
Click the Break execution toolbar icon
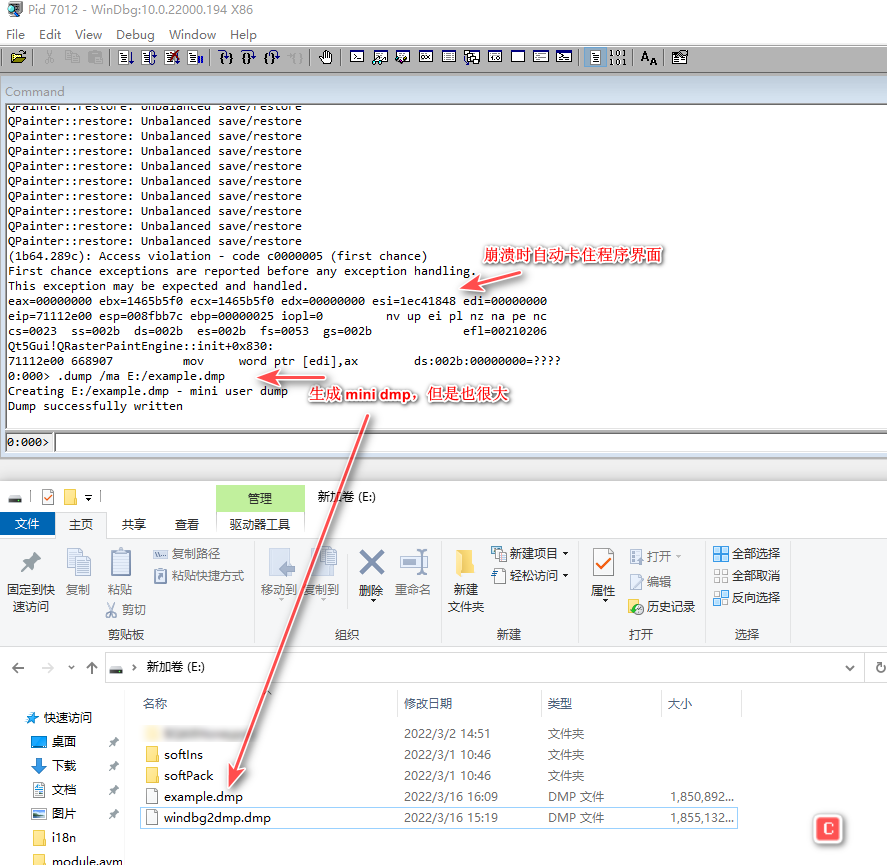click(195, 57)
